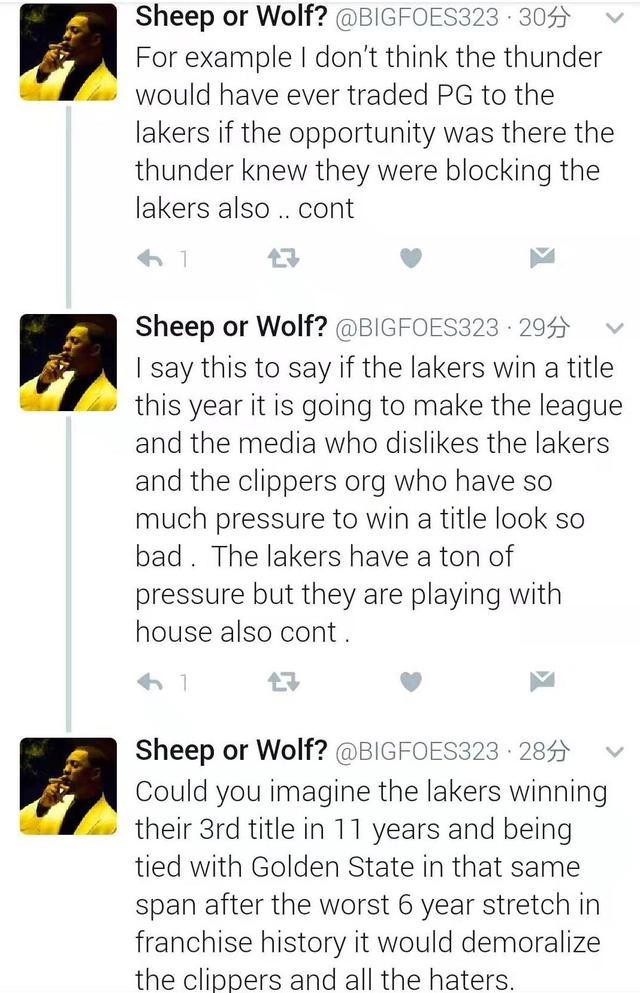Retweet the tweet about thunder trading PG
Image resolution: width=640 pixels, height=993 pixels.
coord(283,258)
